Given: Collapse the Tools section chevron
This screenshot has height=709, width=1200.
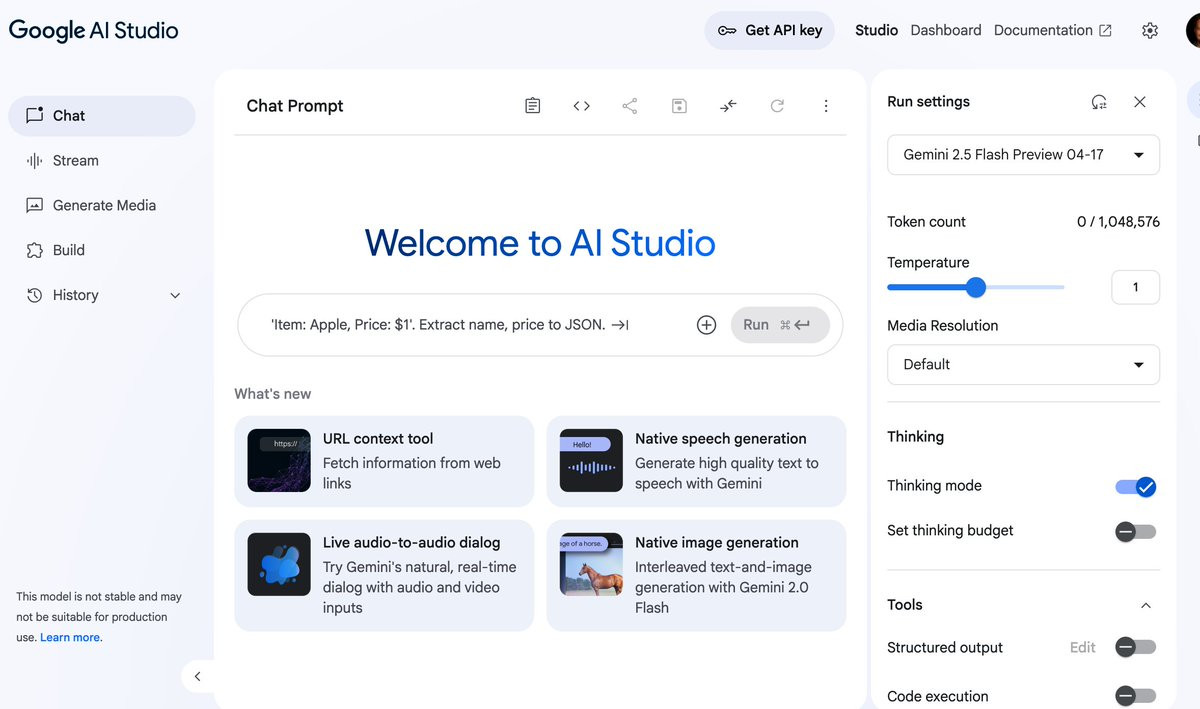Looking at the screenshot, I should click(1146, 605).
